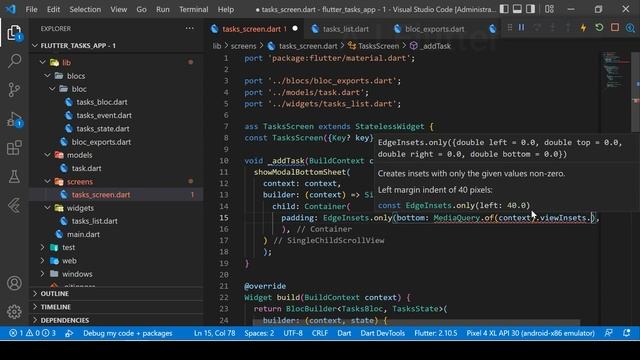Open the Extensions view
Screen dimensions: 640x360
14,148
